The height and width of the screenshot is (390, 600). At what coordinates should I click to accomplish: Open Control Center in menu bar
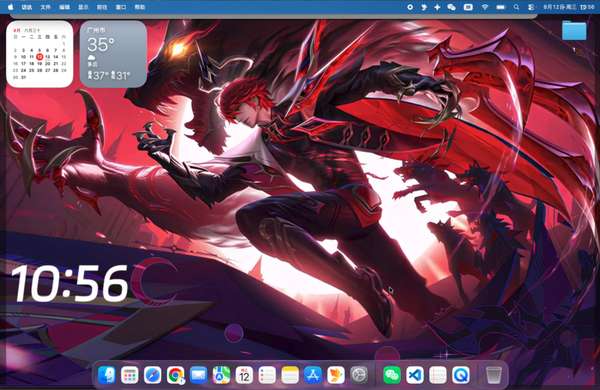pyautogui.click(x=531, y=7)
